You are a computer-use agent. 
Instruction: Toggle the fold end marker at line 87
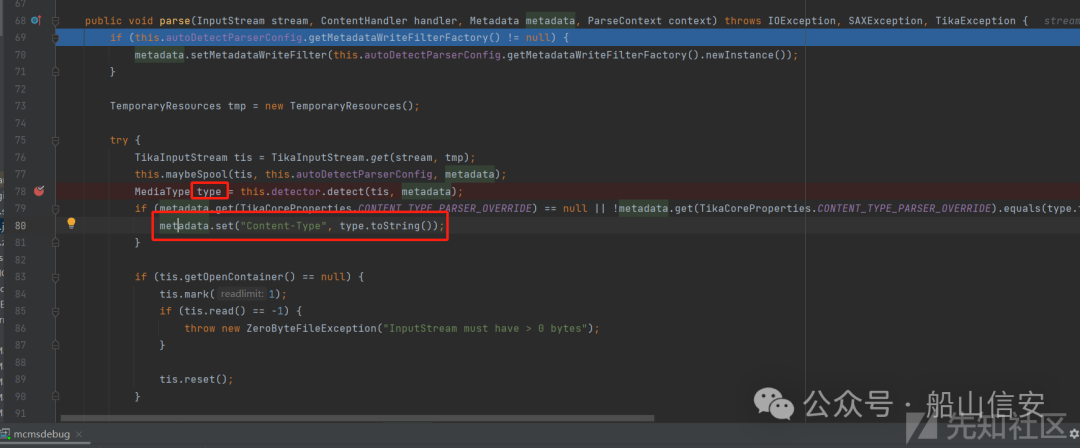(x=56, y=345)
